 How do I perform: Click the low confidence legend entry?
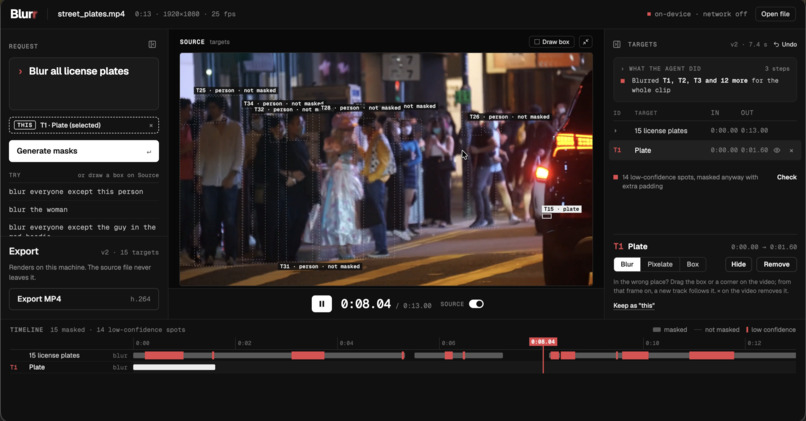pos(771,330)
